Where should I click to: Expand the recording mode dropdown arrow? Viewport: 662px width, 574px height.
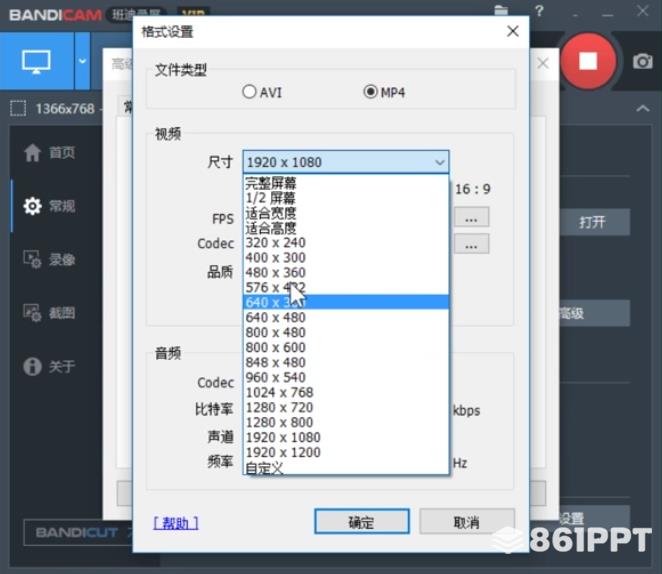coord(82,61)
